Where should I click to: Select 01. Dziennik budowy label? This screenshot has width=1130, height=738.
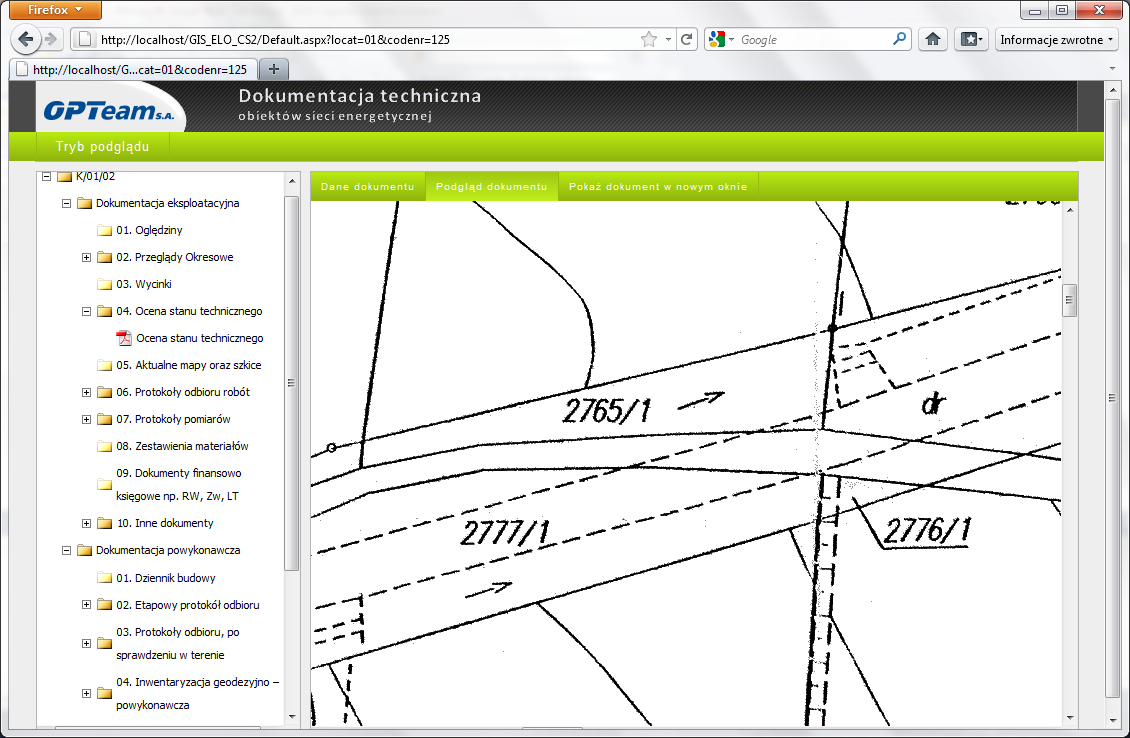pyautogui.click(x=166, y=578)
